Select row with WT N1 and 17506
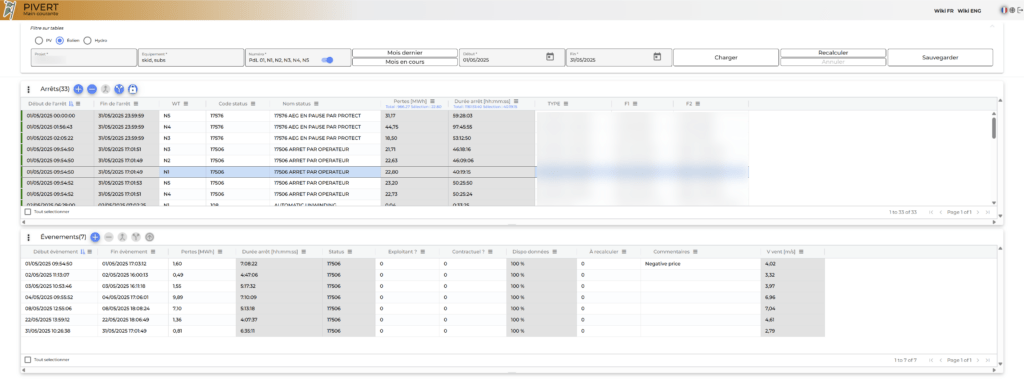 pos(385,172)
